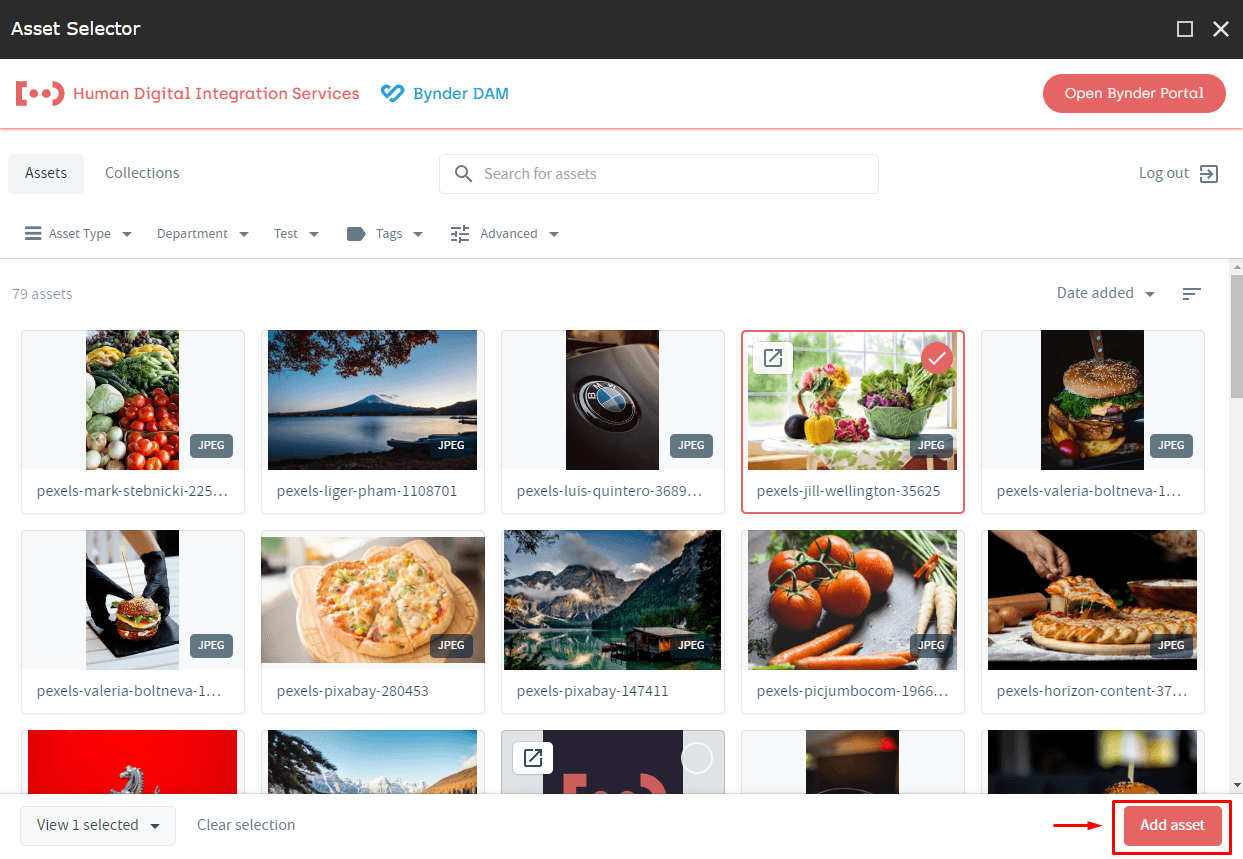Switch to the Collections tab
This screenshot has height=859, width=1243.
(x=142, y=173)
